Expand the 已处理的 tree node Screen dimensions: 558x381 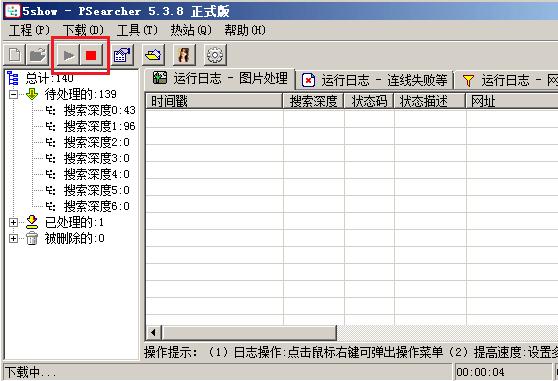pos(14,222)
